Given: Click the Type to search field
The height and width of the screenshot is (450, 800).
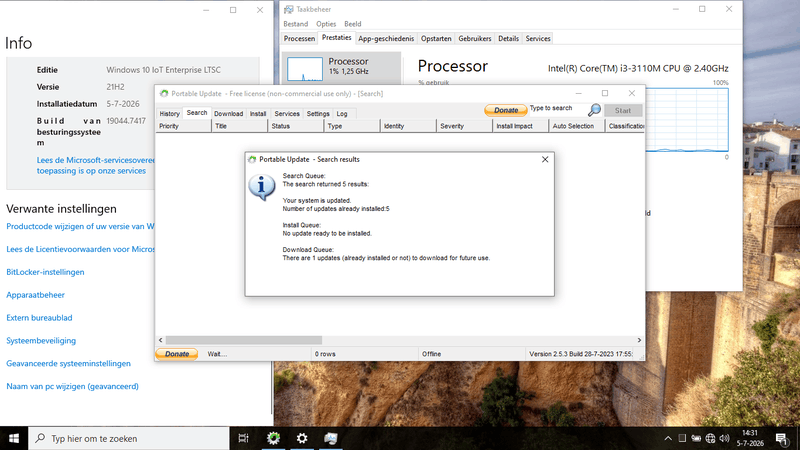Looking at the screenshot, I should pos(558,108).
